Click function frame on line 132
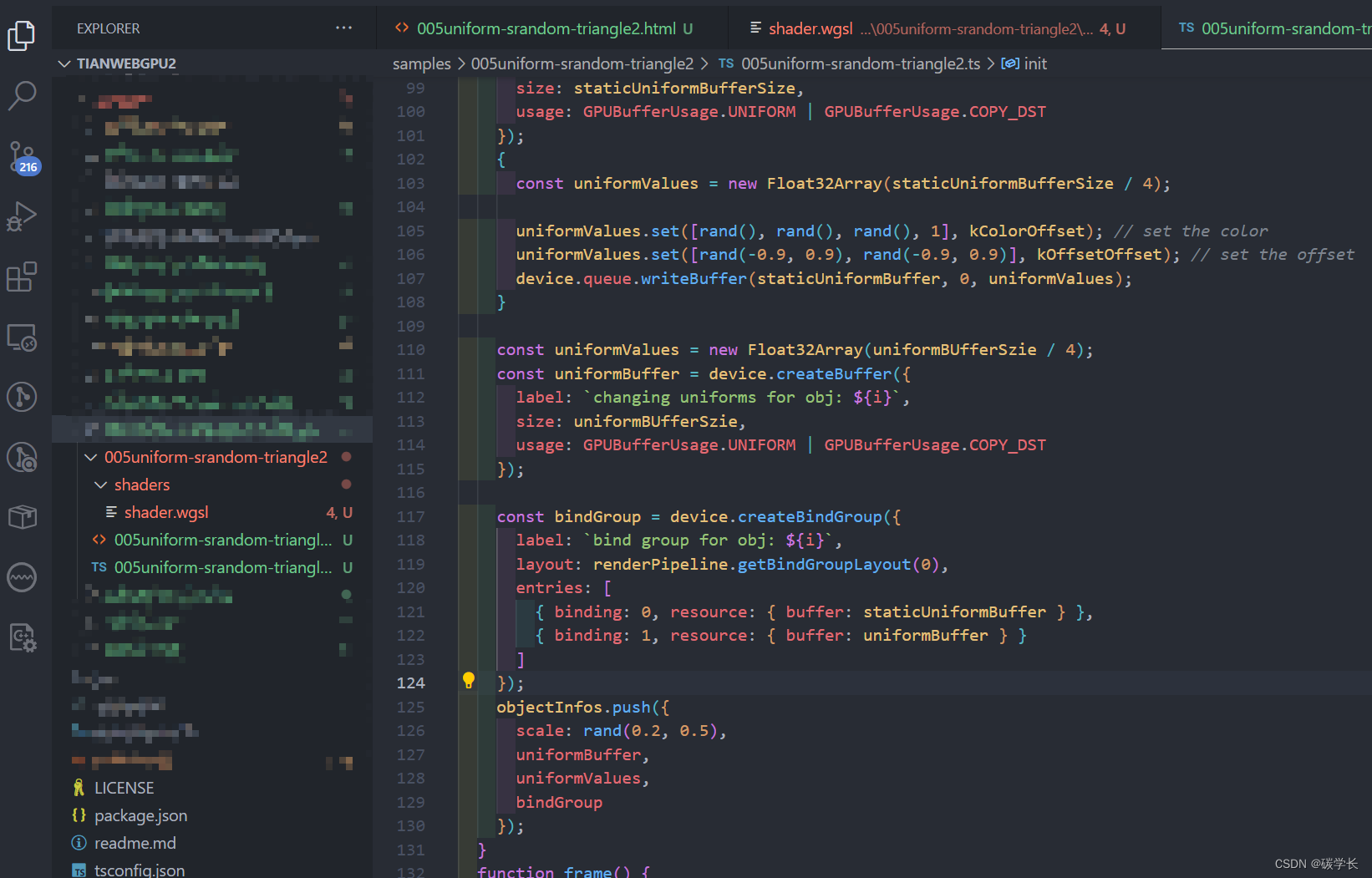The height and width of the screenshot is (878, 1372). tap(554, 870)
